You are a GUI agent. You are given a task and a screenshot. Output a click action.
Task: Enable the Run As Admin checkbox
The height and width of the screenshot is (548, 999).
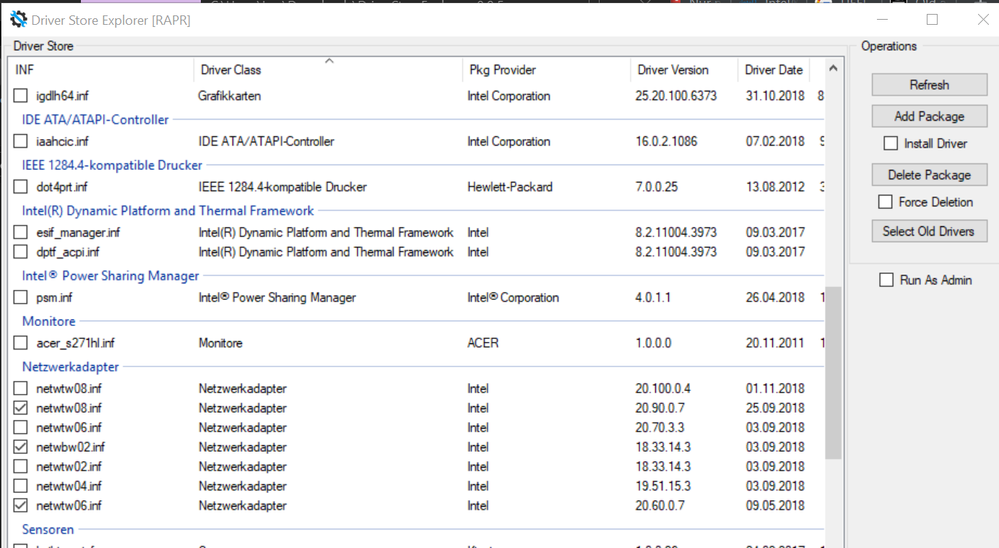(x=886, y=280)
